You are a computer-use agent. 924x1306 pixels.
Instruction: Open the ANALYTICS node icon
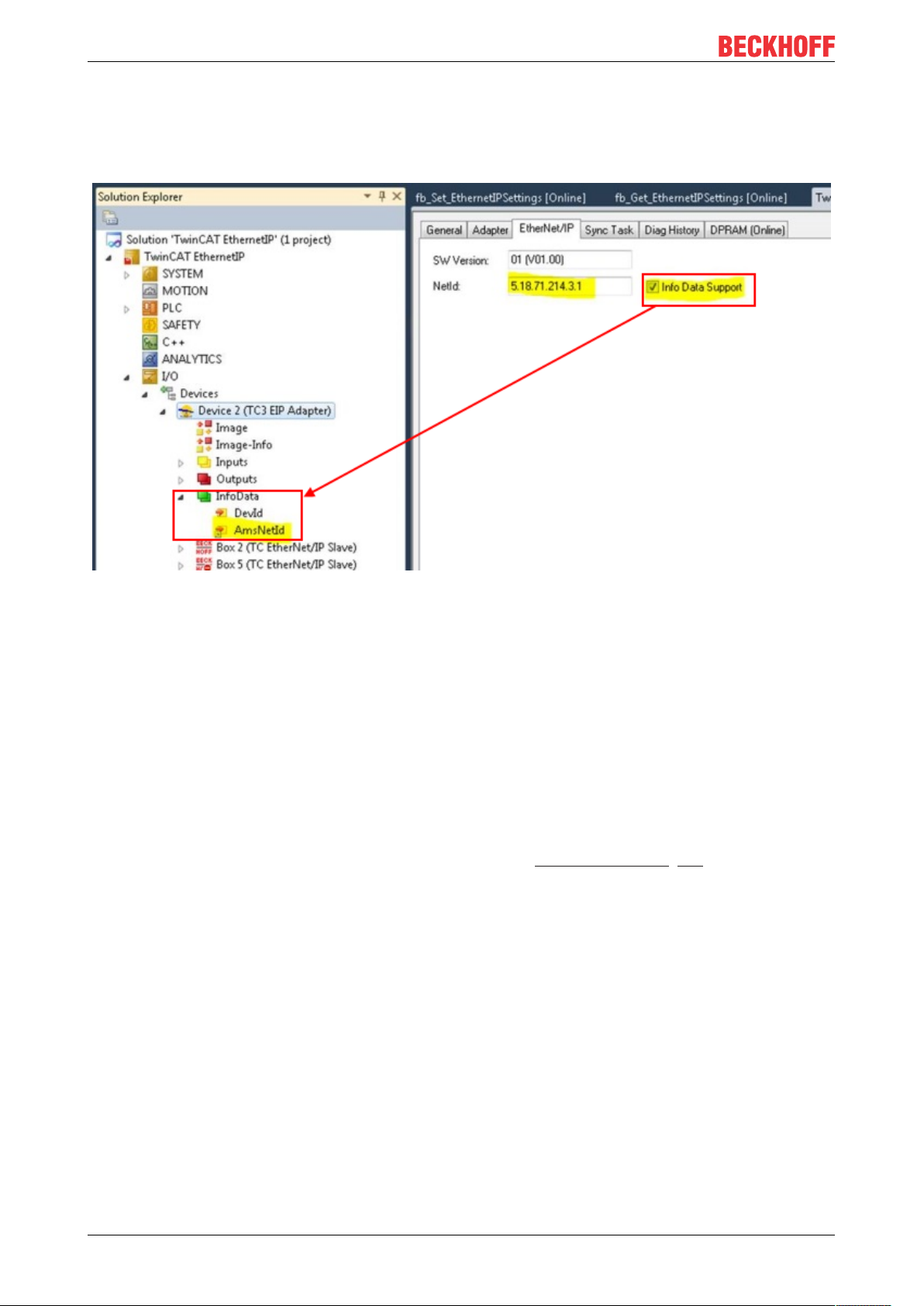coord(150,360)
